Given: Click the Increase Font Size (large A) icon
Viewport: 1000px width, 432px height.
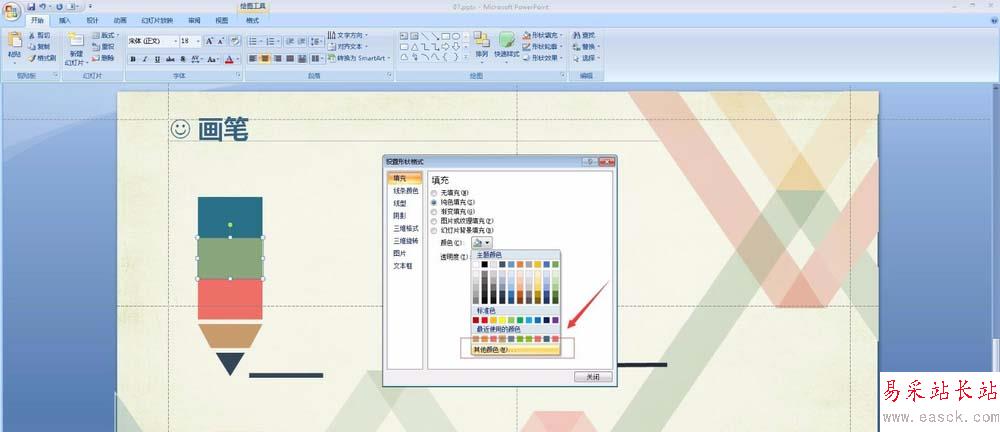Looking at the screenshot, I should [x=209, y=41].
